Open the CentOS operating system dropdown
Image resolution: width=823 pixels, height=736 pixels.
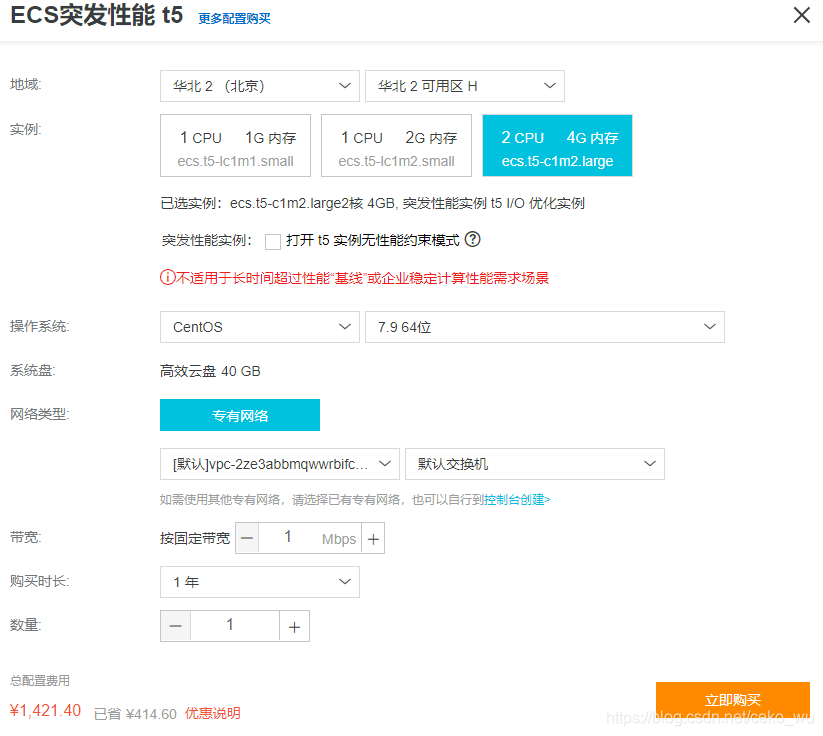click(x=260, y=327)
